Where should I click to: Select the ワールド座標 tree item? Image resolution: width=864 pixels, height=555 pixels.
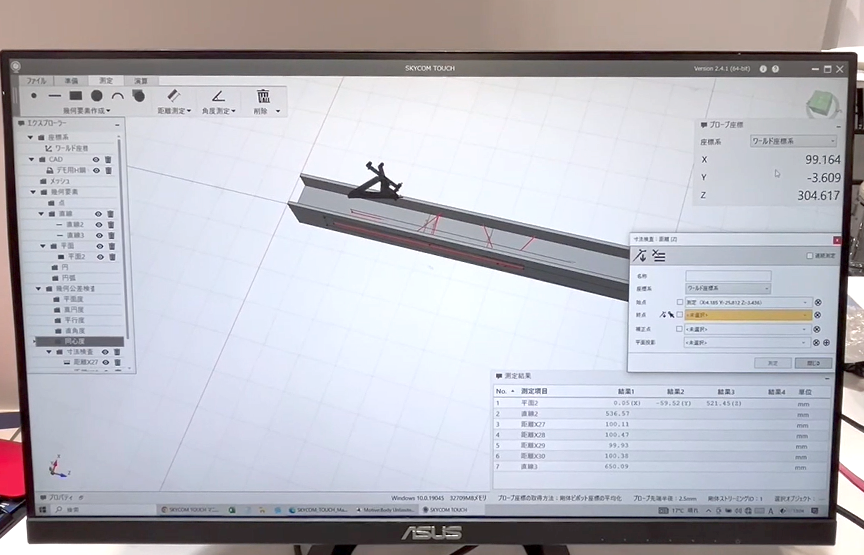coord(71,148)
